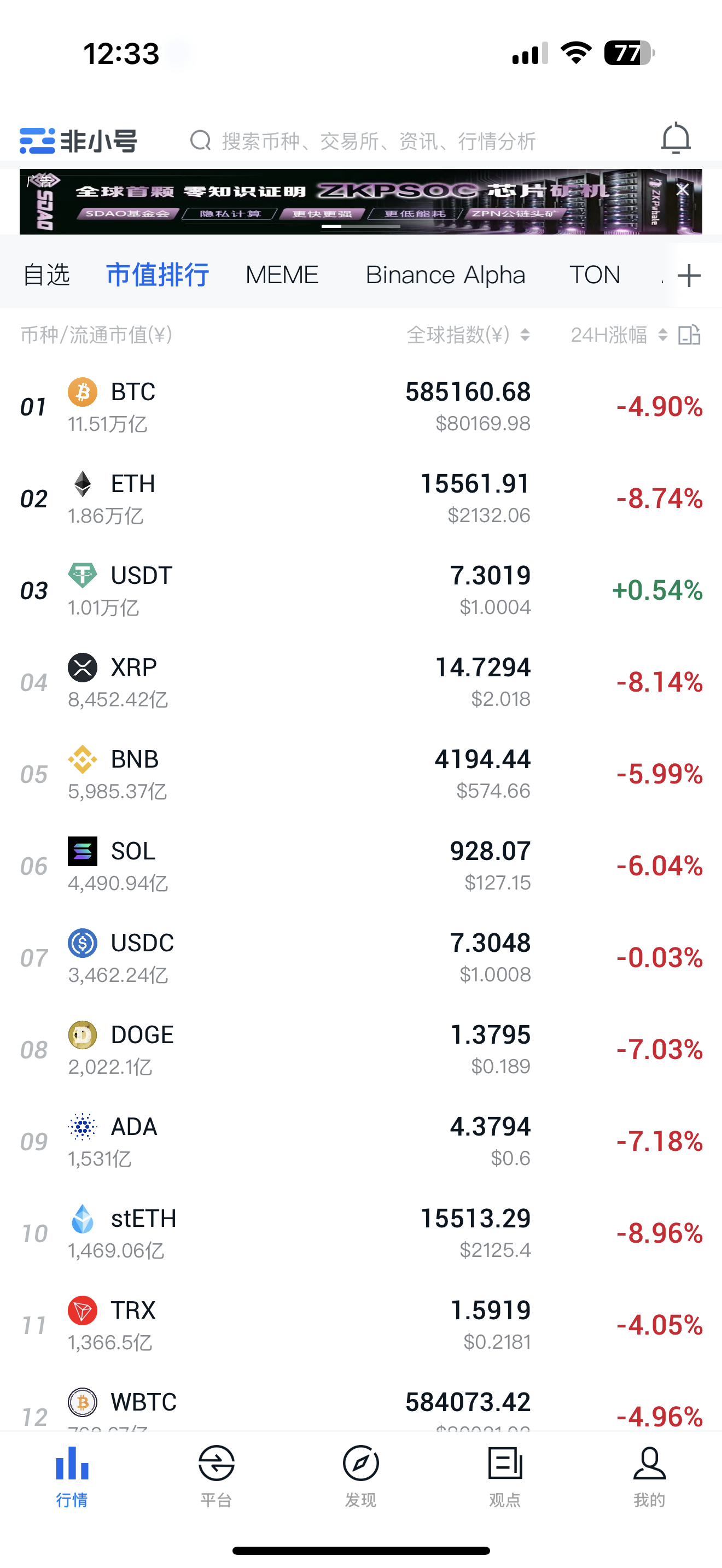The image size is (722, 1568).
Task: Open the 发现 compass icon
Action: [x=360, y=1464]
